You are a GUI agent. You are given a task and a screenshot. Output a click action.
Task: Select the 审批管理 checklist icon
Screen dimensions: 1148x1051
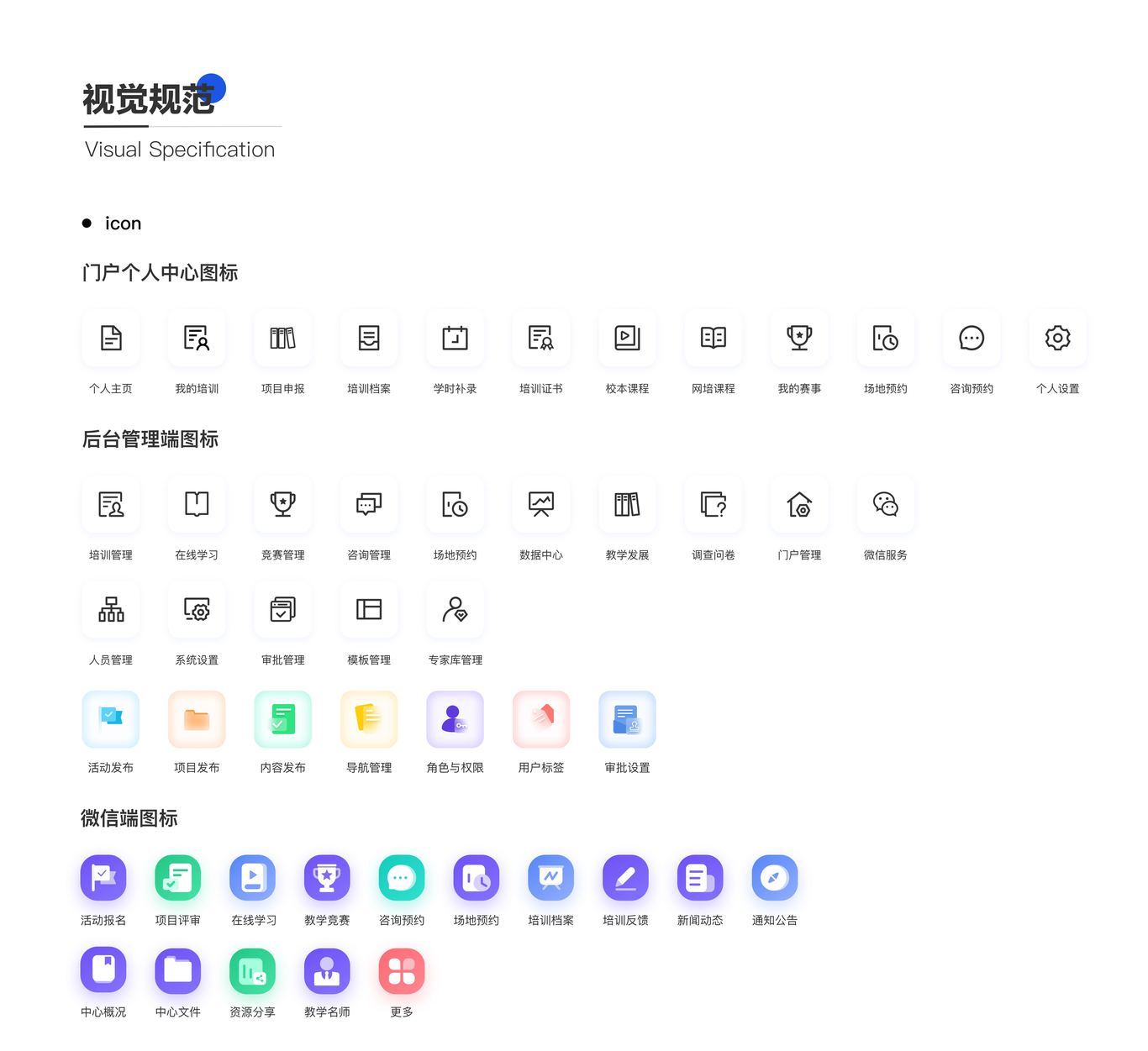tap(283, 609)
